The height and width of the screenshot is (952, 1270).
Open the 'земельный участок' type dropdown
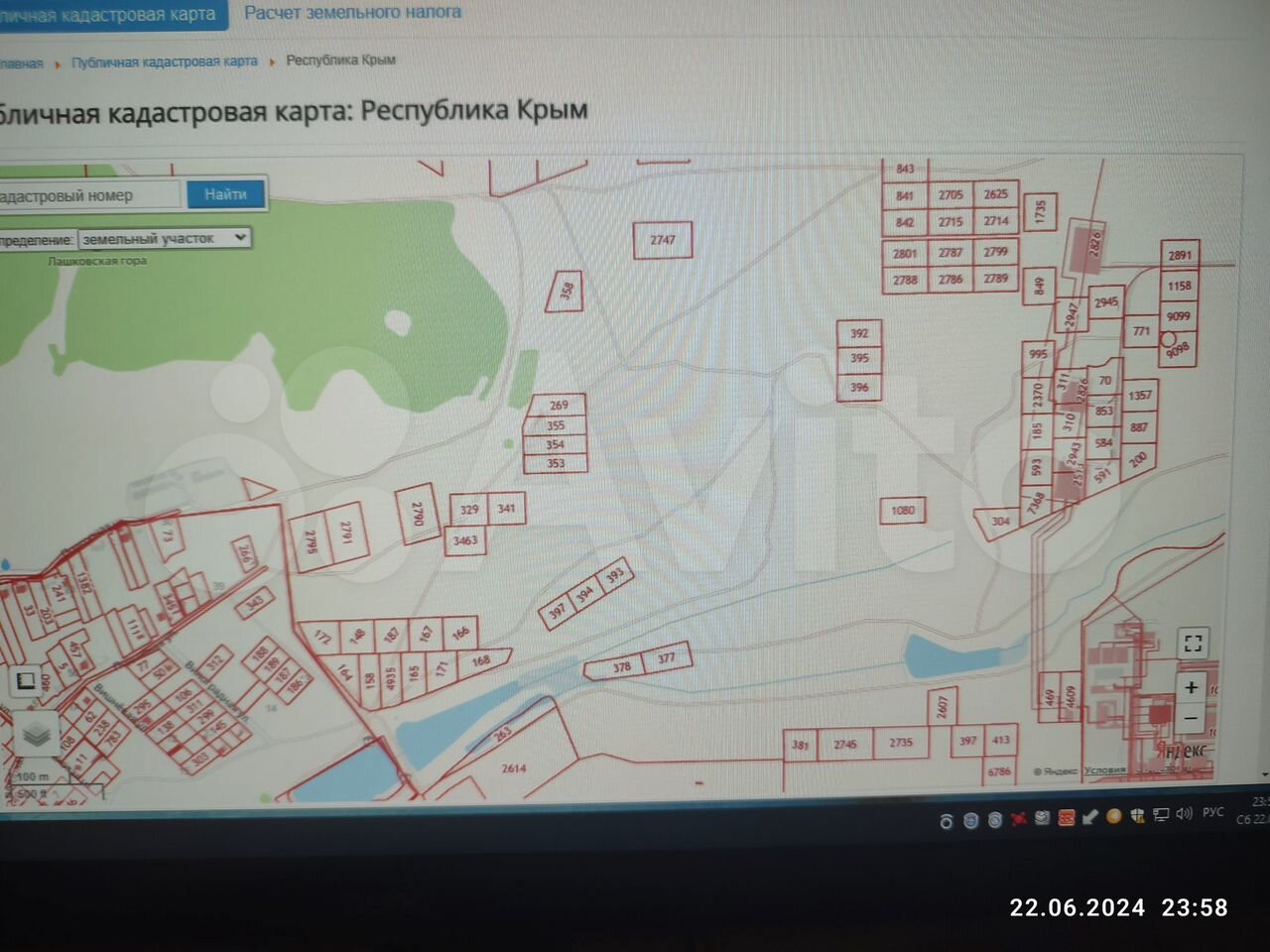[165, 239]
